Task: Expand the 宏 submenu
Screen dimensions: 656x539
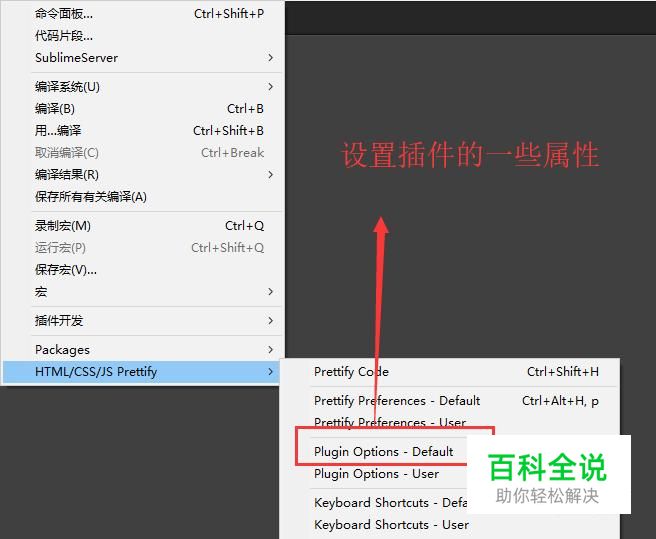Action: [x=142, y=291]
